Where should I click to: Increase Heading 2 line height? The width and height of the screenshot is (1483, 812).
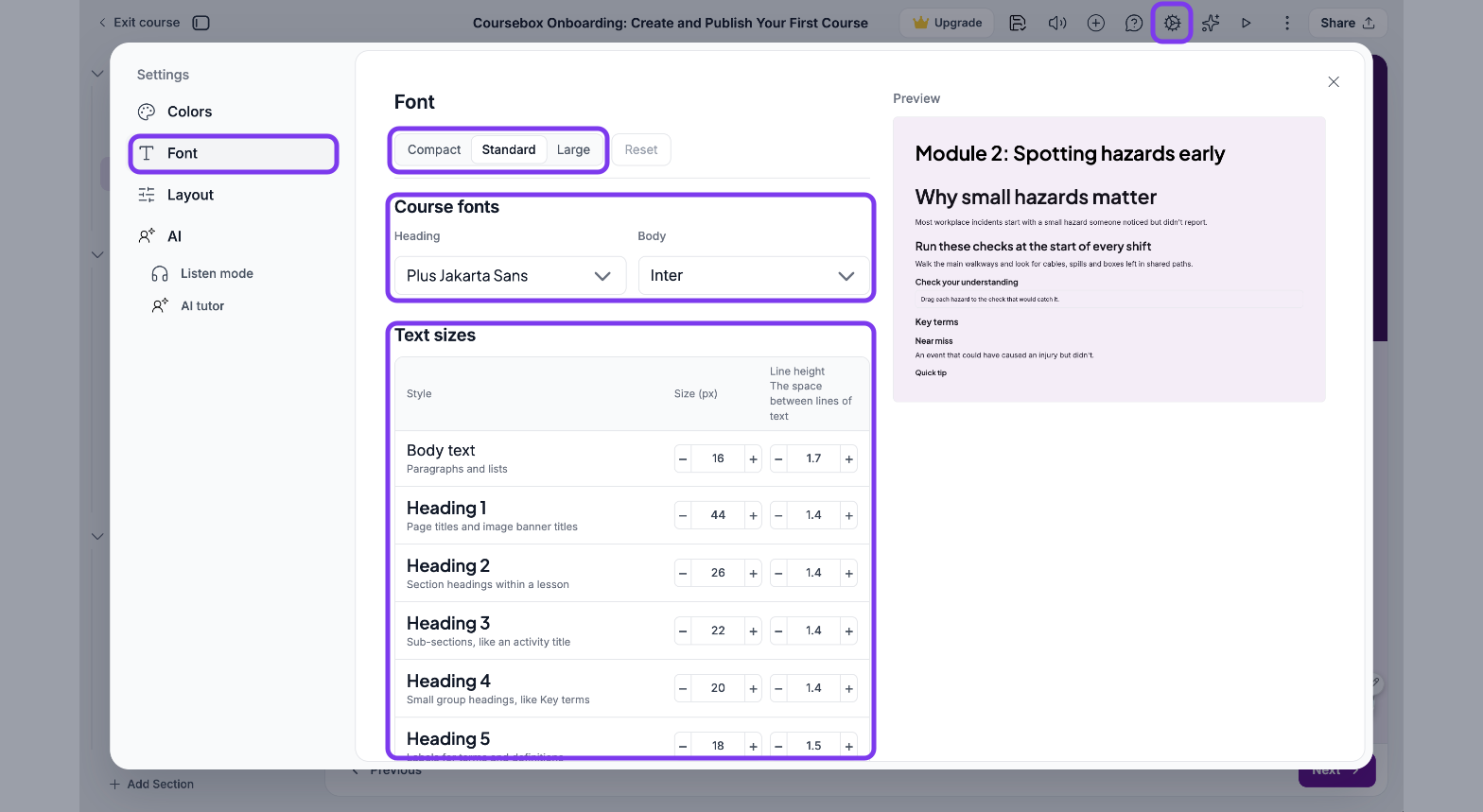pyautogui.click(x=849, y=573)
